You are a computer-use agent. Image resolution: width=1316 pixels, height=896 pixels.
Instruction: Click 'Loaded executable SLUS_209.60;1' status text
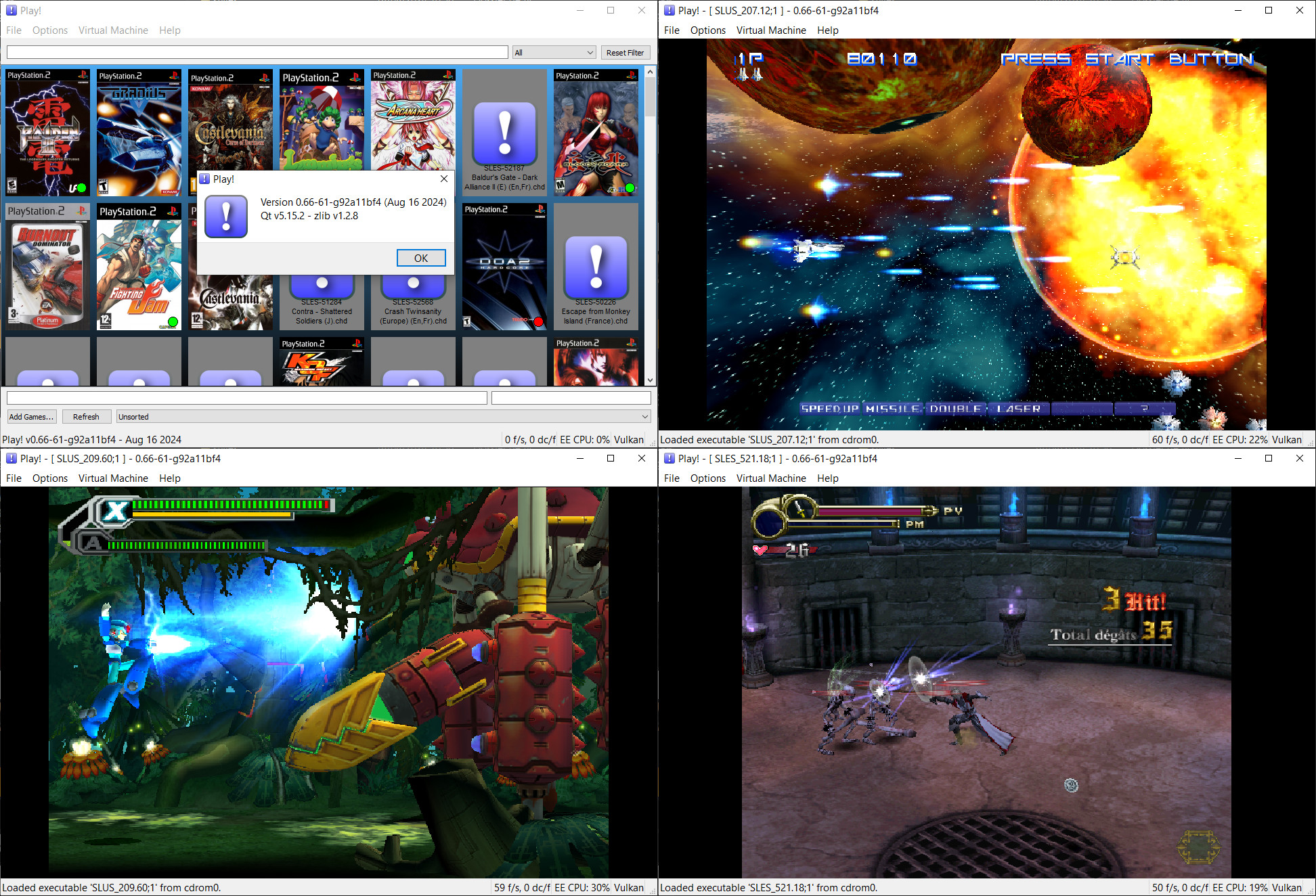point(112,887)
